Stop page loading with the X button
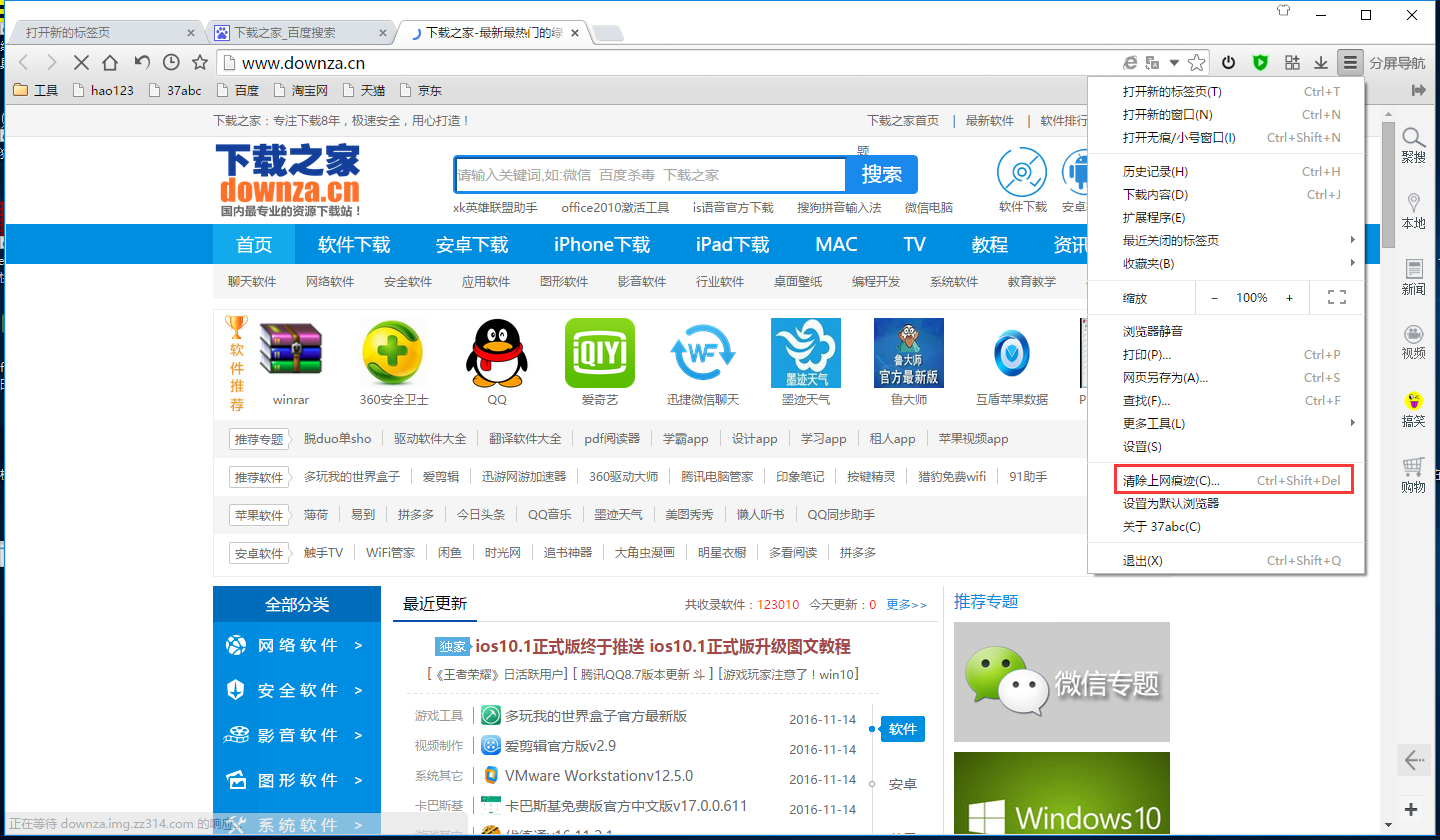The height and width of the screenshot is (840, 1440). click(x=81, y=62)
